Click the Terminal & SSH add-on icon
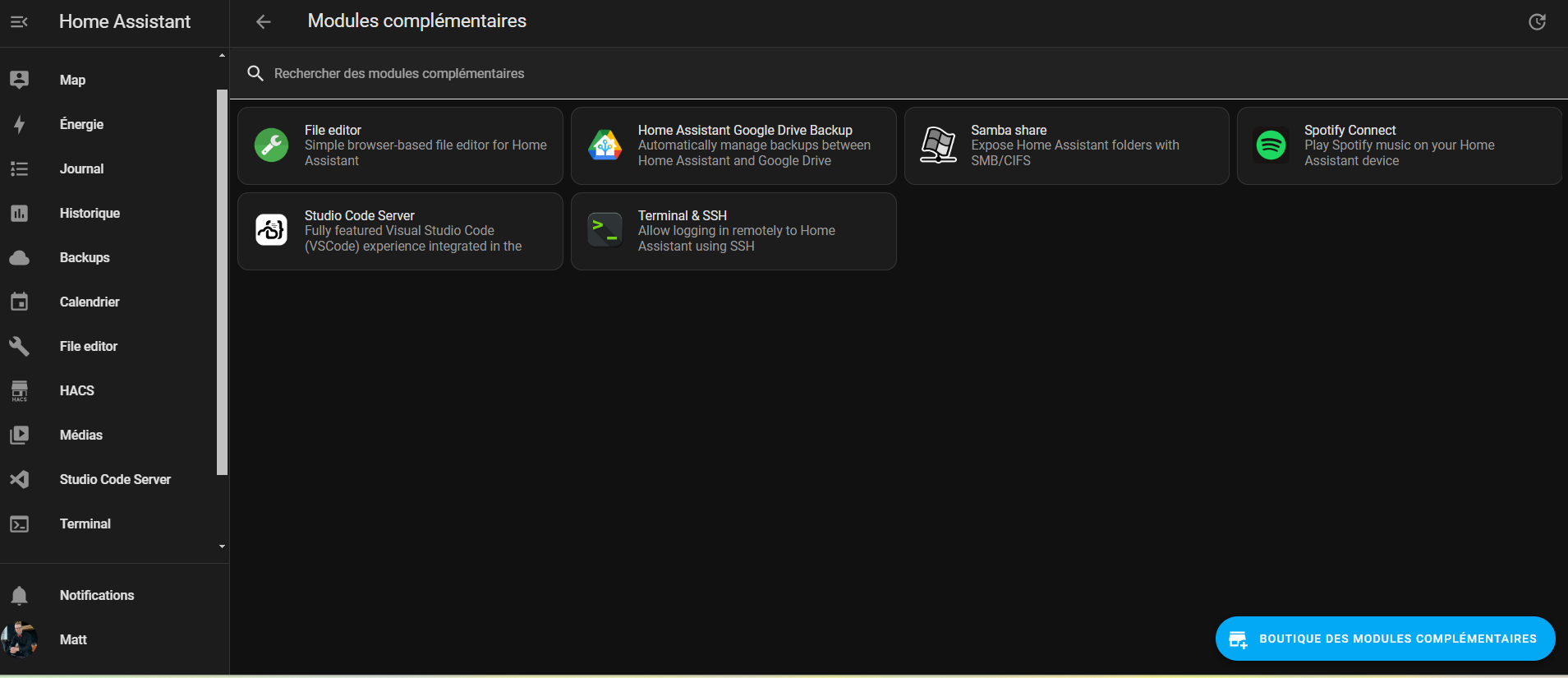 coord(605,231)
